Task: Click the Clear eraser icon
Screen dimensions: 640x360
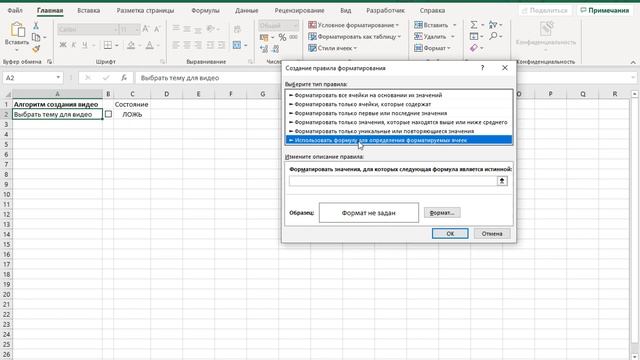Action: [x=473, y=48]
